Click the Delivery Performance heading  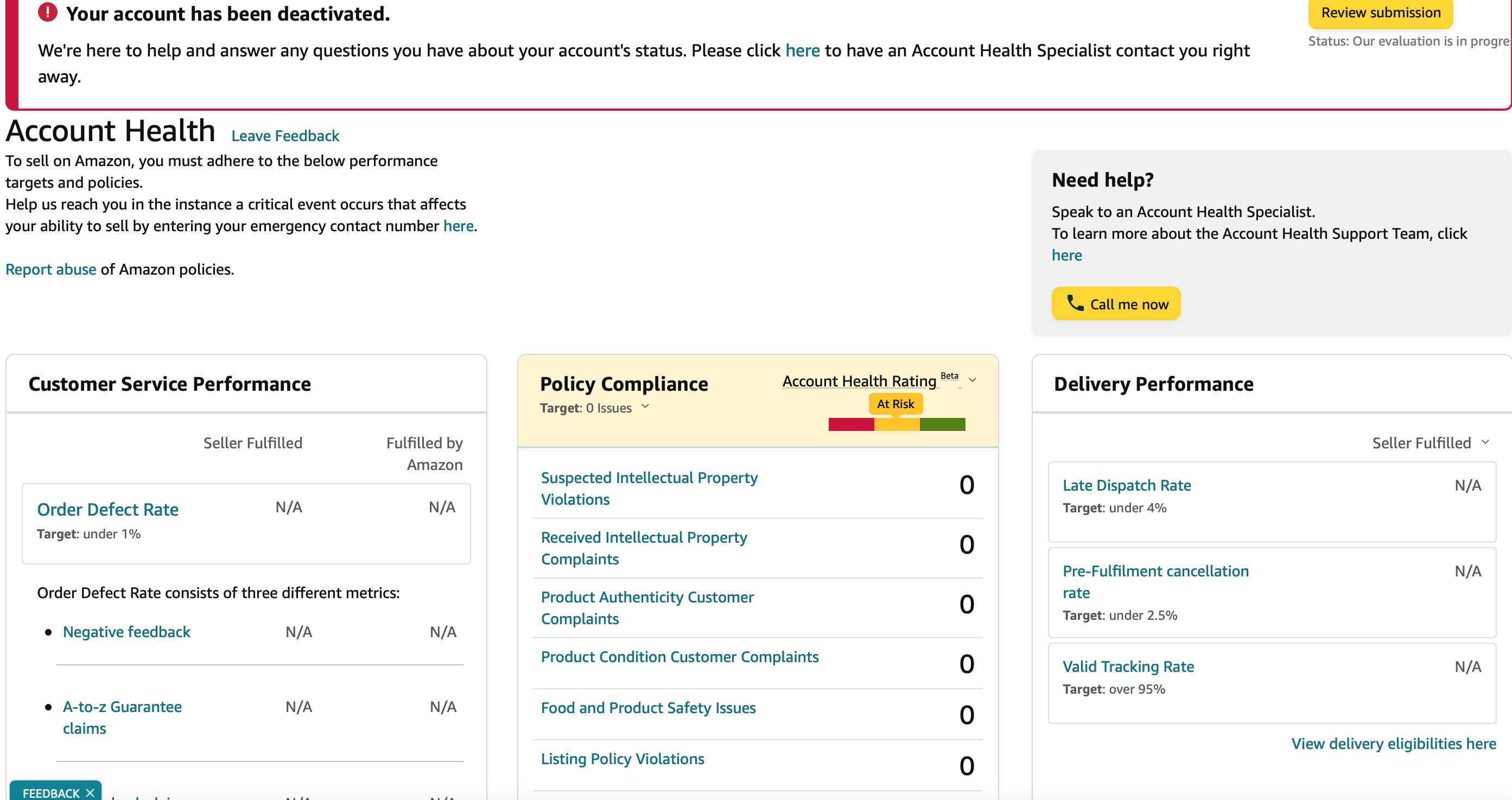[1153, 383]
